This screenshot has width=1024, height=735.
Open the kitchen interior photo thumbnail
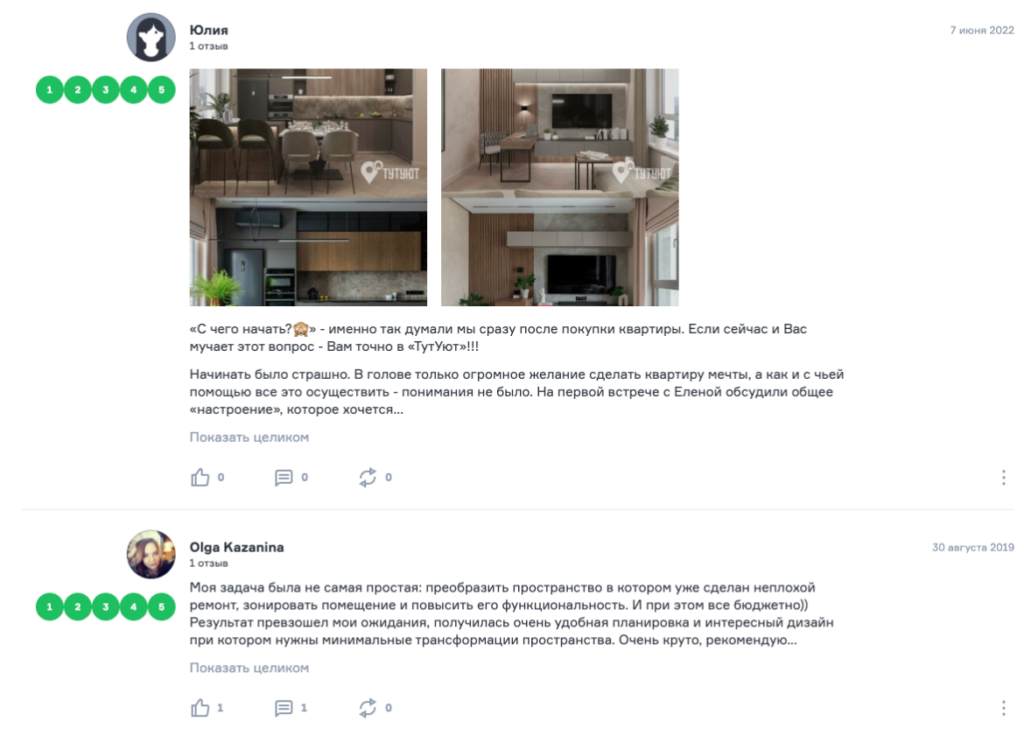[x=308, y=188]
